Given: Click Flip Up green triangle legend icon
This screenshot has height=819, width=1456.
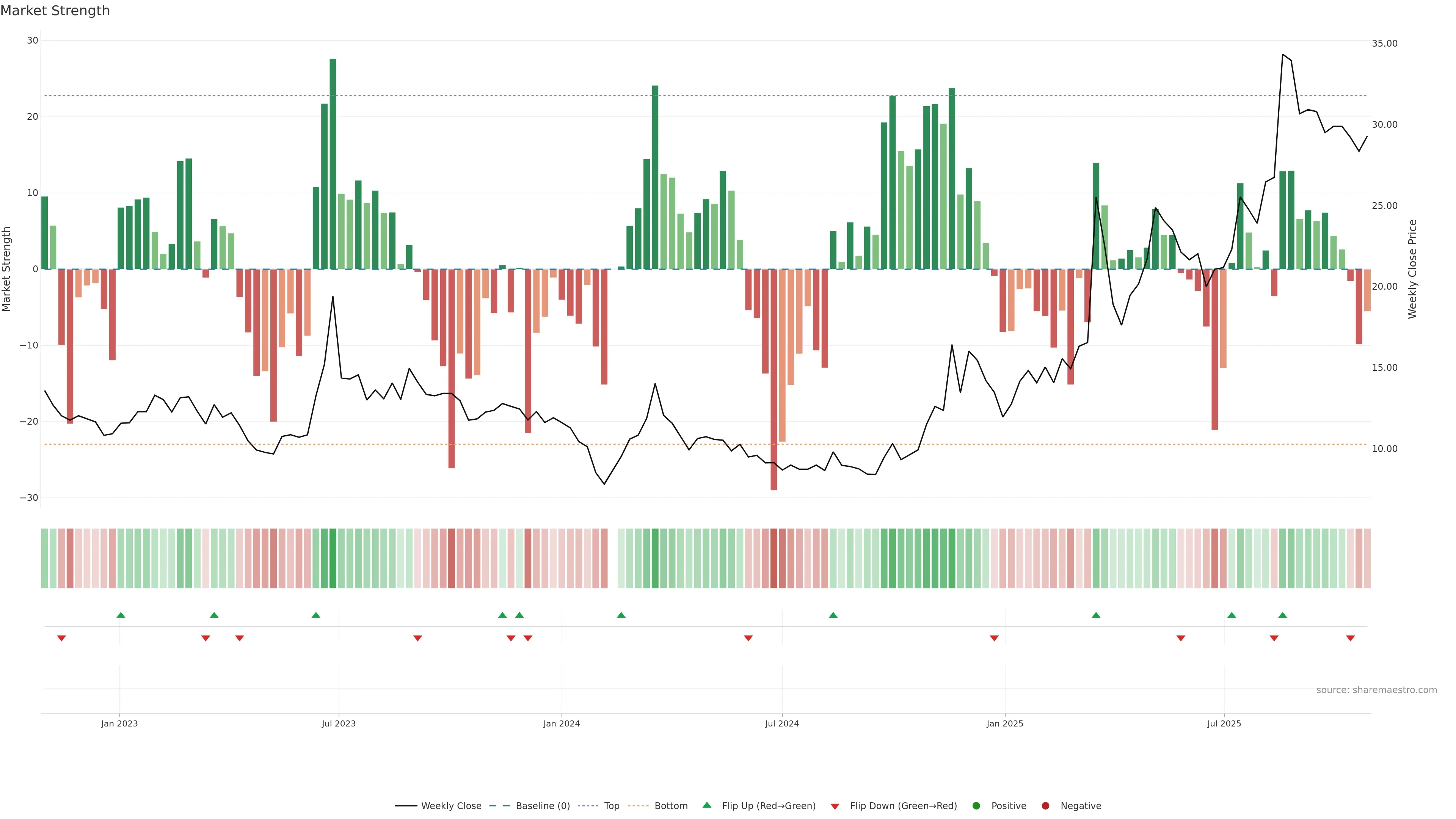Looking at the screenshot, I should 706,805.
